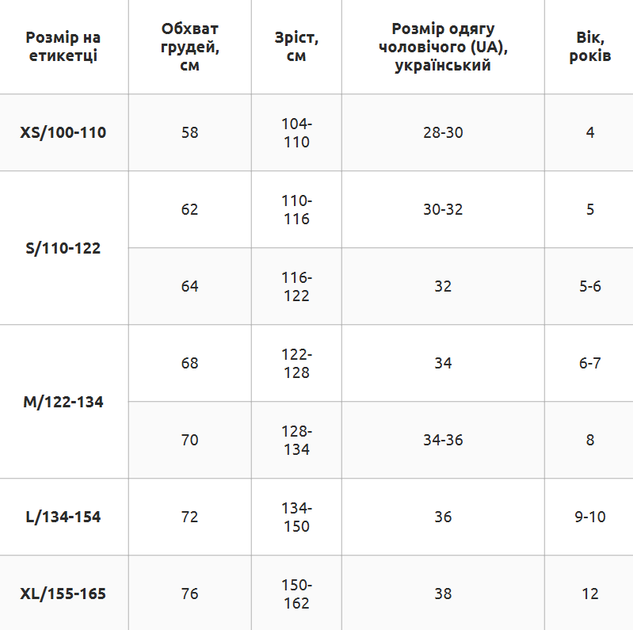Select the height cell 150-162
Viewport: 633px width, 630px height.
(x=296, y=594)
